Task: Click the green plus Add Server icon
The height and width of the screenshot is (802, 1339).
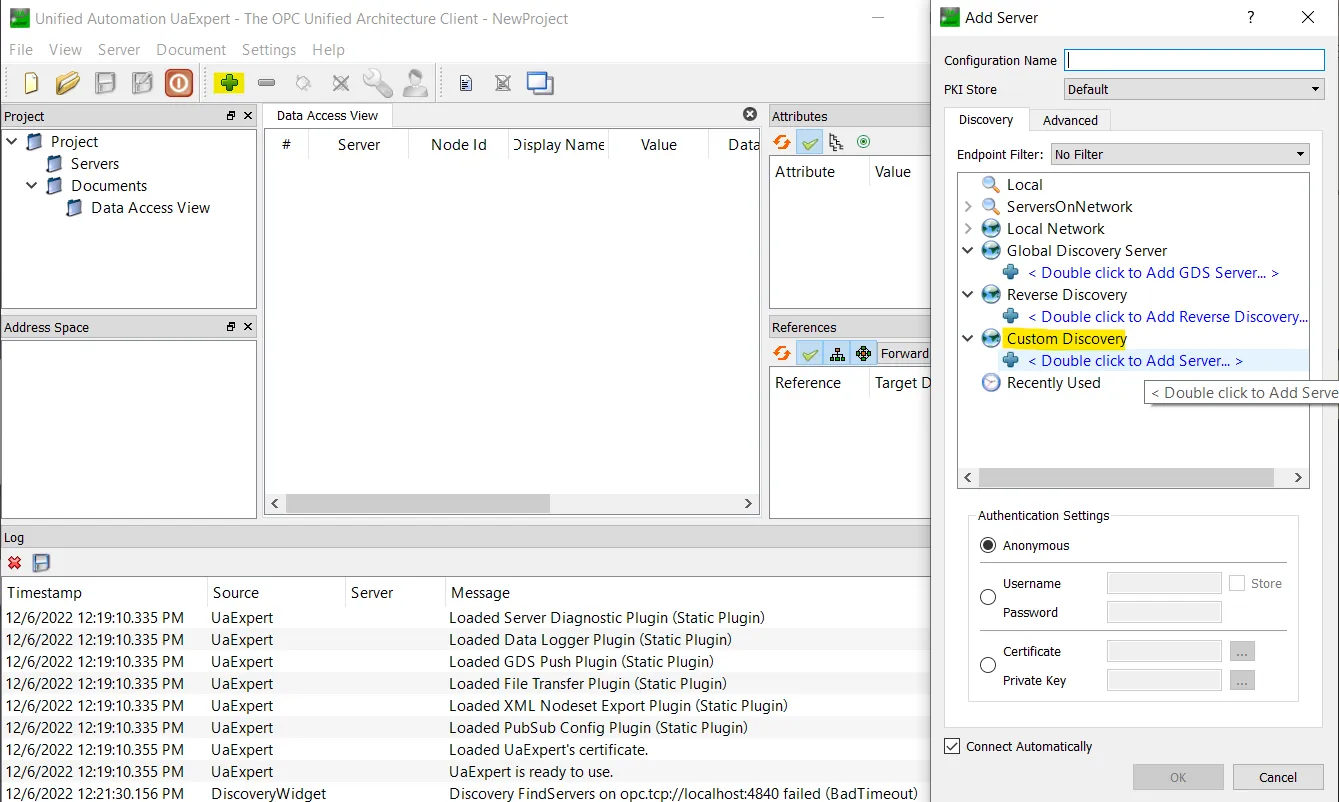Action: click(230, 83)
